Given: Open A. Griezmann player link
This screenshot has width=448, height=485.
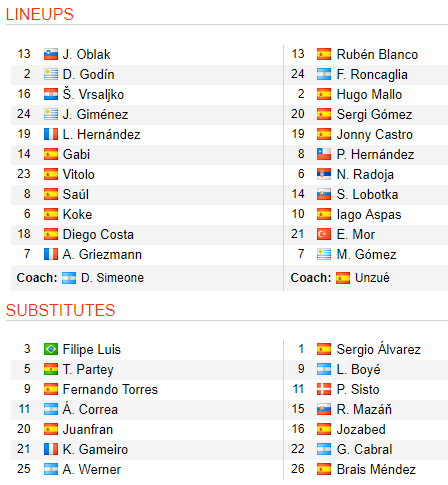Looking at the screenshot, I should [x=102, y=254].
